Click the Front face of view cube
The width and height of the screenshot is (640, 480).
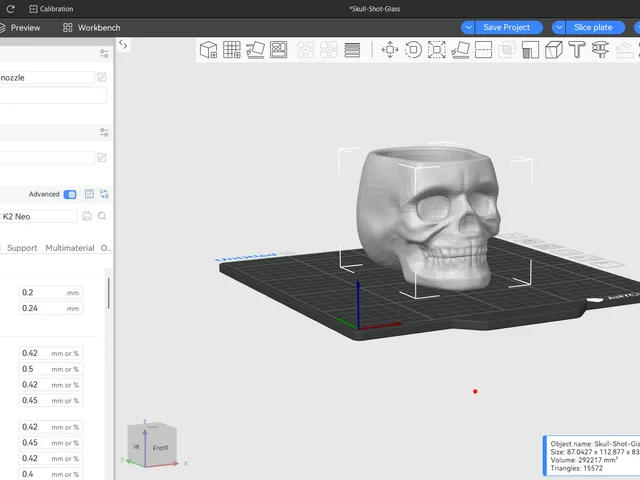(x=160, y=448)
